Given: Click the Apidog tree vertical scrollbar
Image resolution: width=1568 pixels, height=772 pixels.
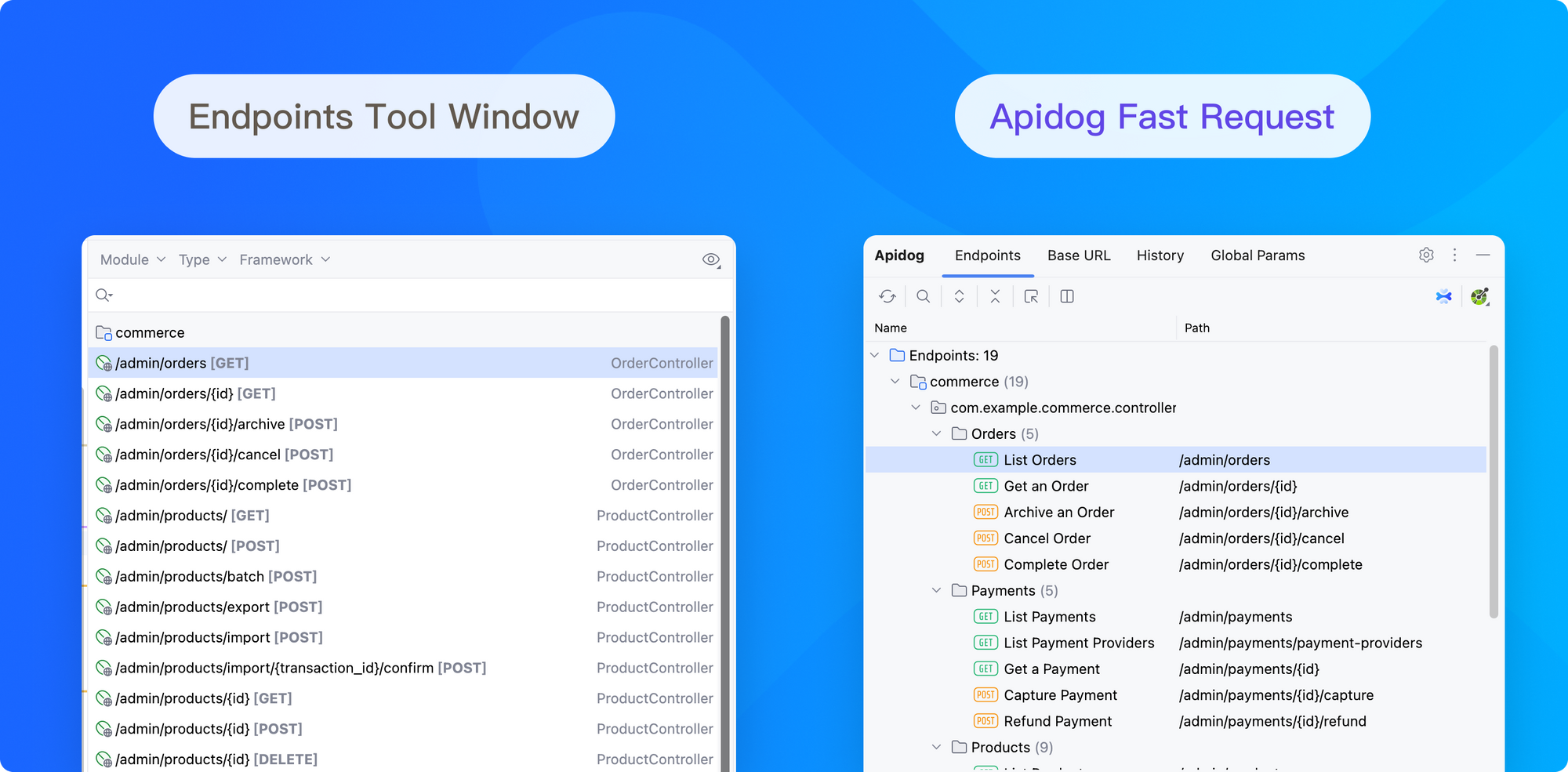Looking at the screenshot, I should tap(1494, 481).
